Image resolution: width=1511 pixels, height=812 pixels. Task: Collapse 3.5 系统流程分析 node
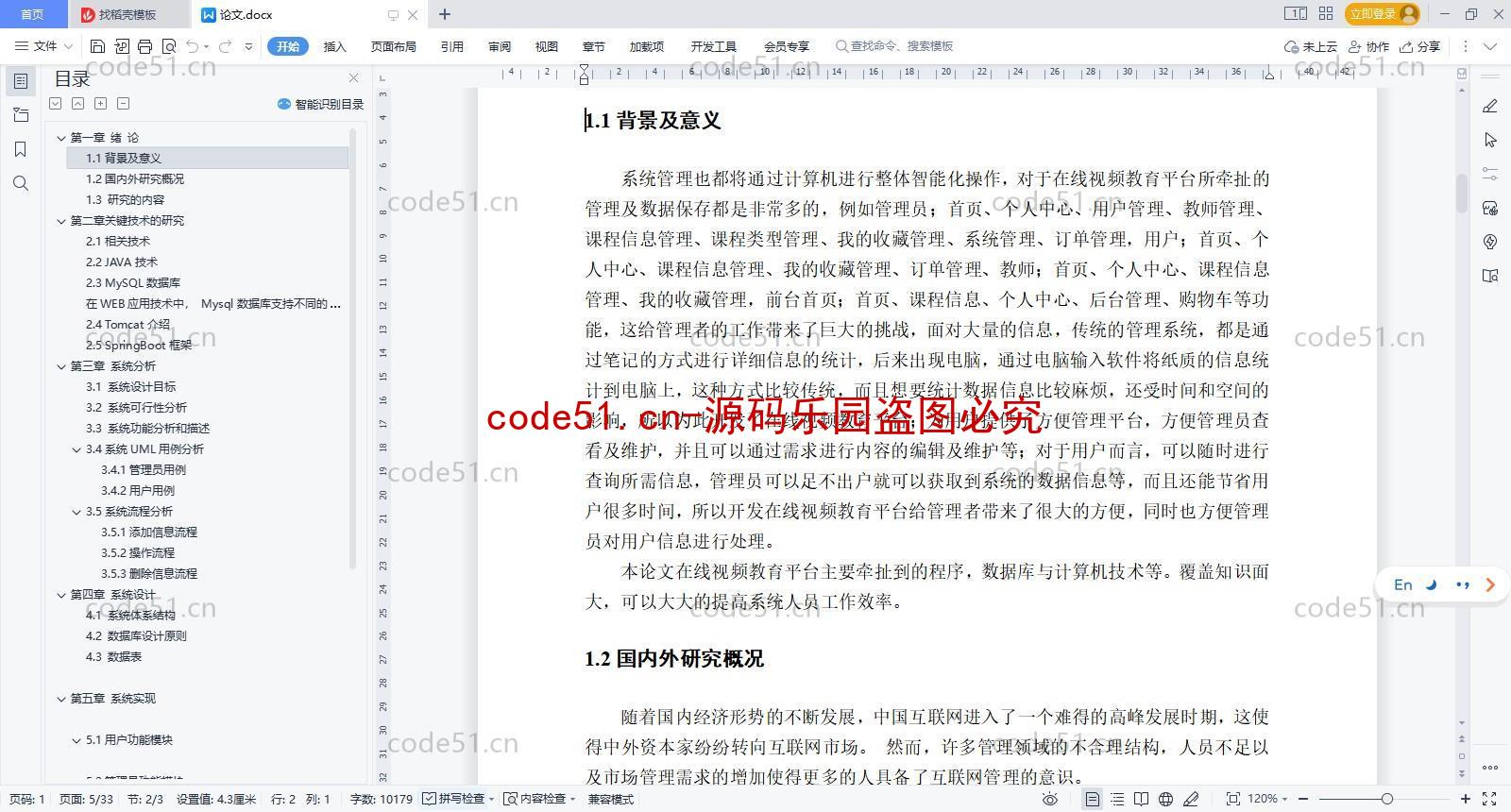coord(76,512)
